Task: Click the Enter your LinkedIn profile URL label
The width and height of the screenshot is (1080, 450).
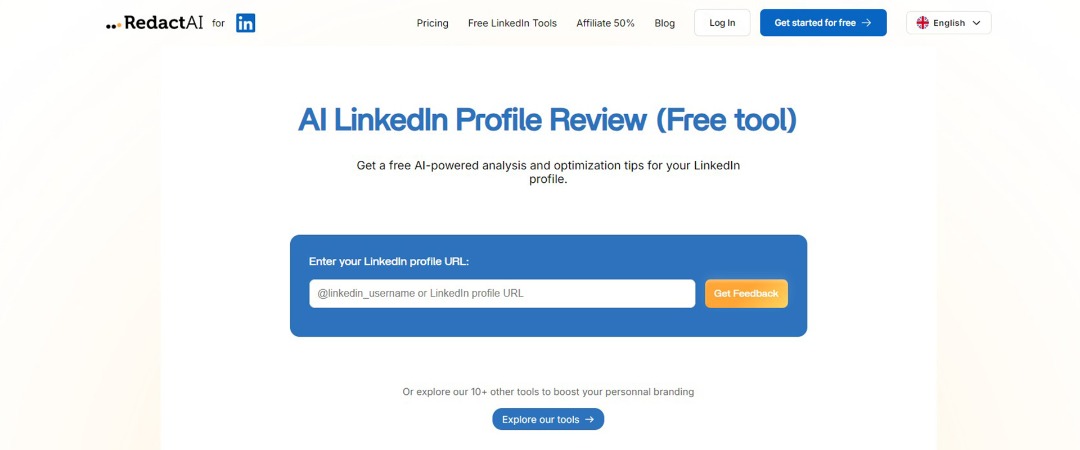Action: pos(389,262)
